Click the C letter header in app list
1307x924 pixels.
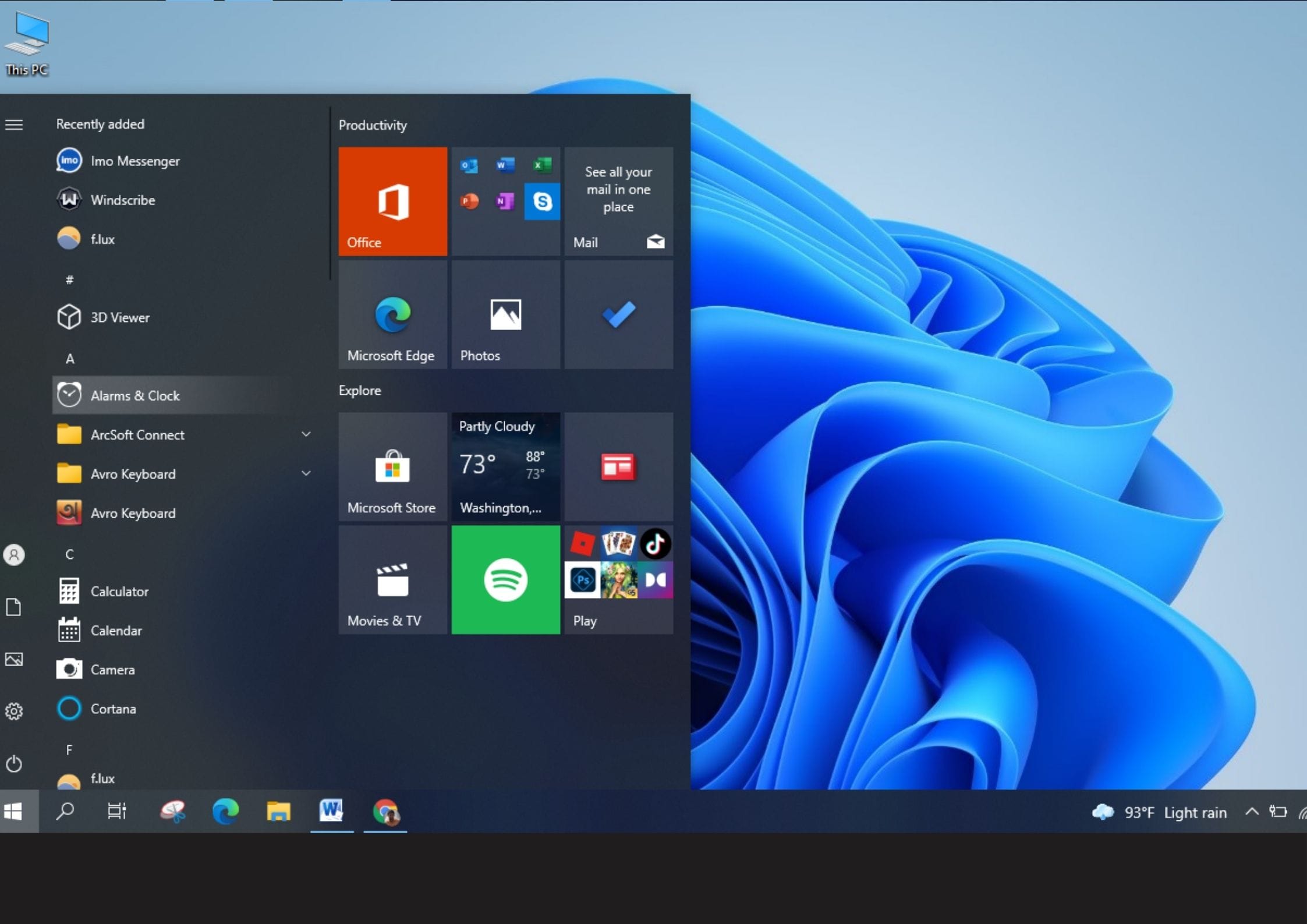pyautogui.click(x=70, y=554)
